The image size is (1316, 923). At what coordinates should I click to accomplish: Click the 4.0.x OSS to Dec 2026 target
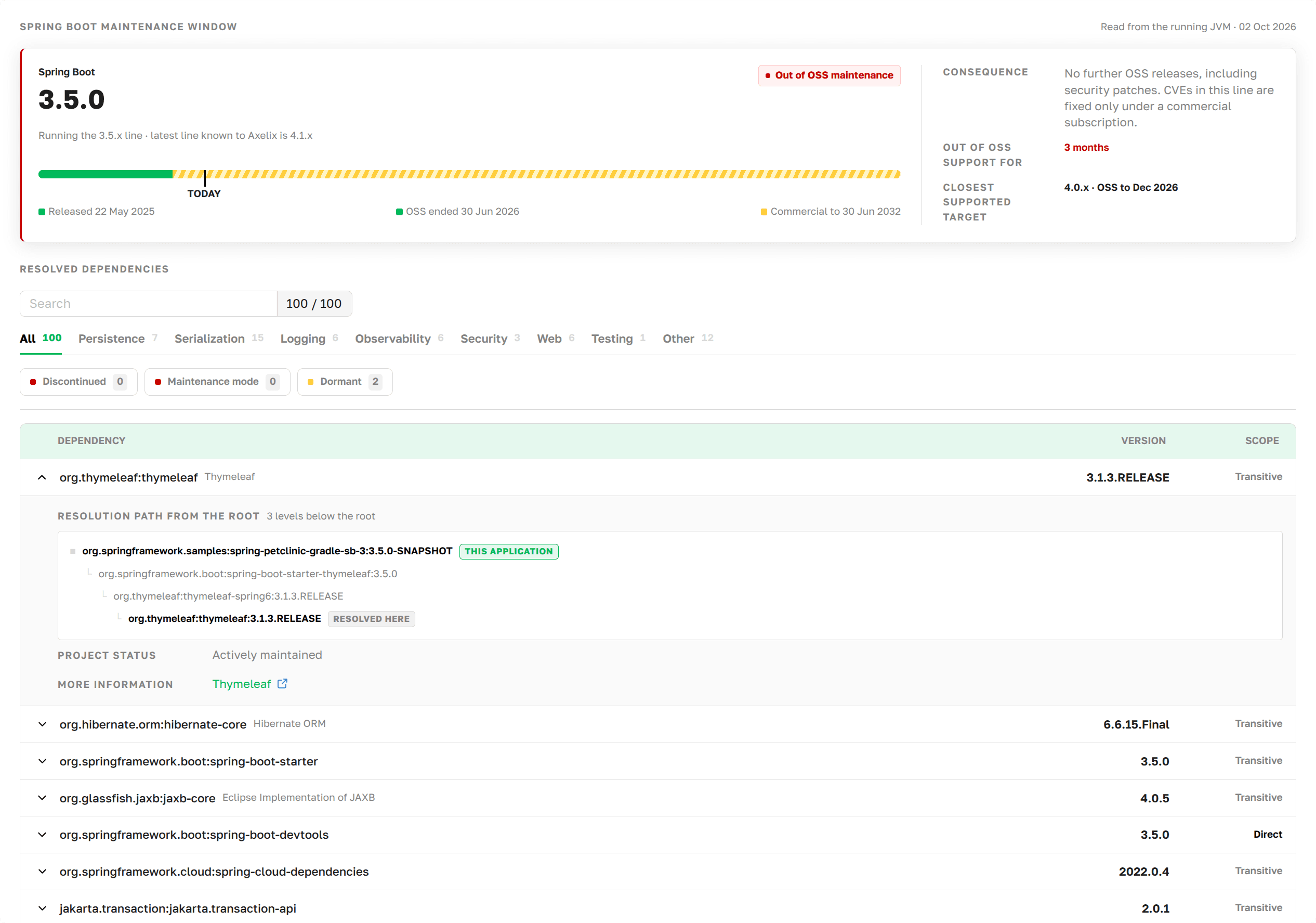[x=1121, y=187]
